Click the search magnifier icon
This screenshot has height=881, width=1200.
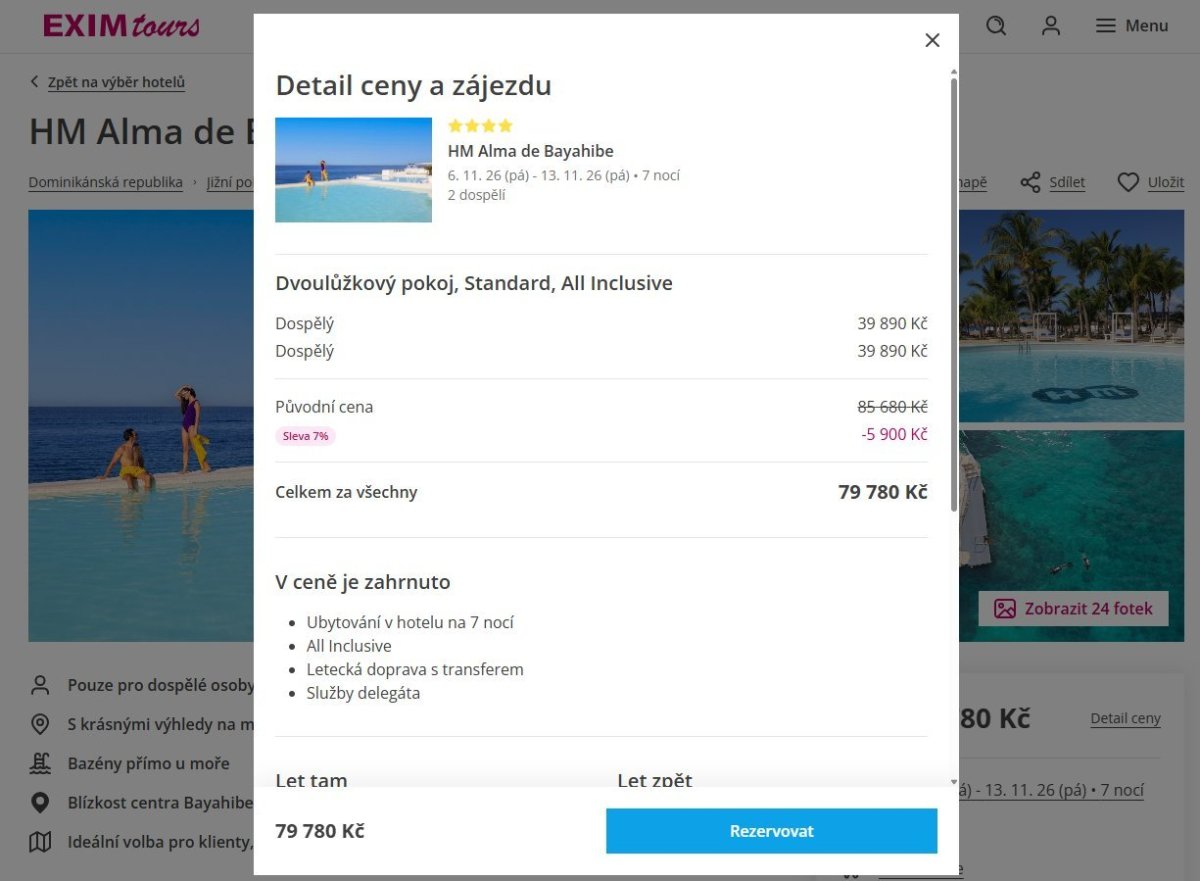[996, 26]
